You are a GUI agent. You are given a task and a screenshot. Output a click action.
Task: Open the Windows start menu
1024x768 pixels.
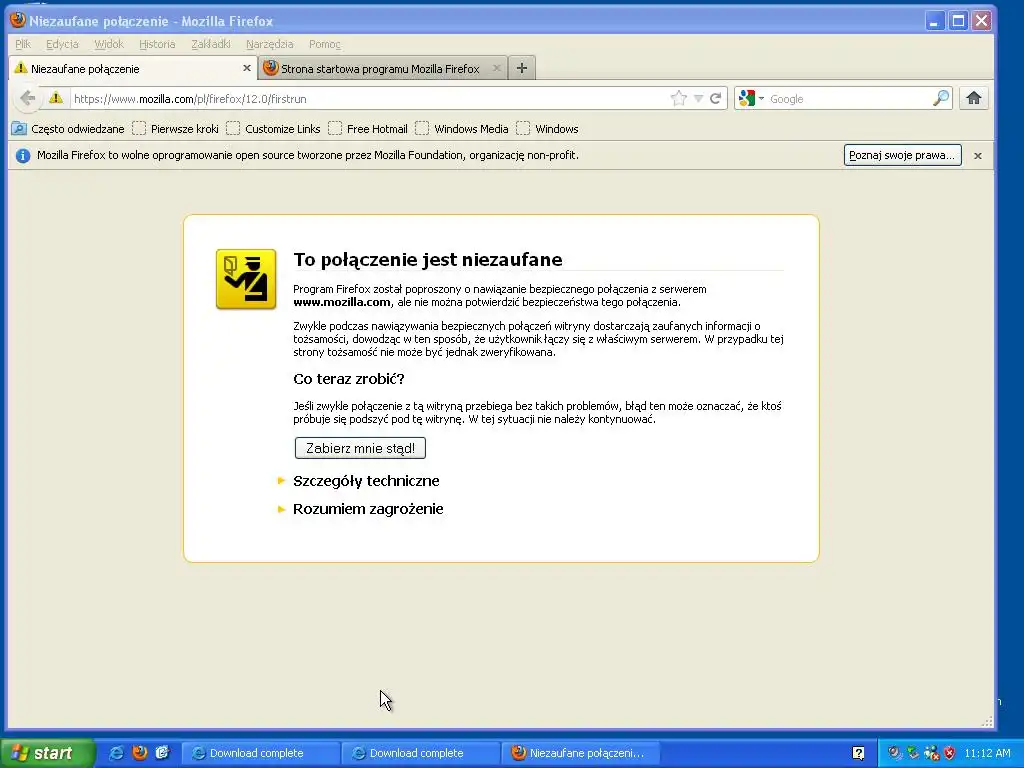tap(48, 753)
